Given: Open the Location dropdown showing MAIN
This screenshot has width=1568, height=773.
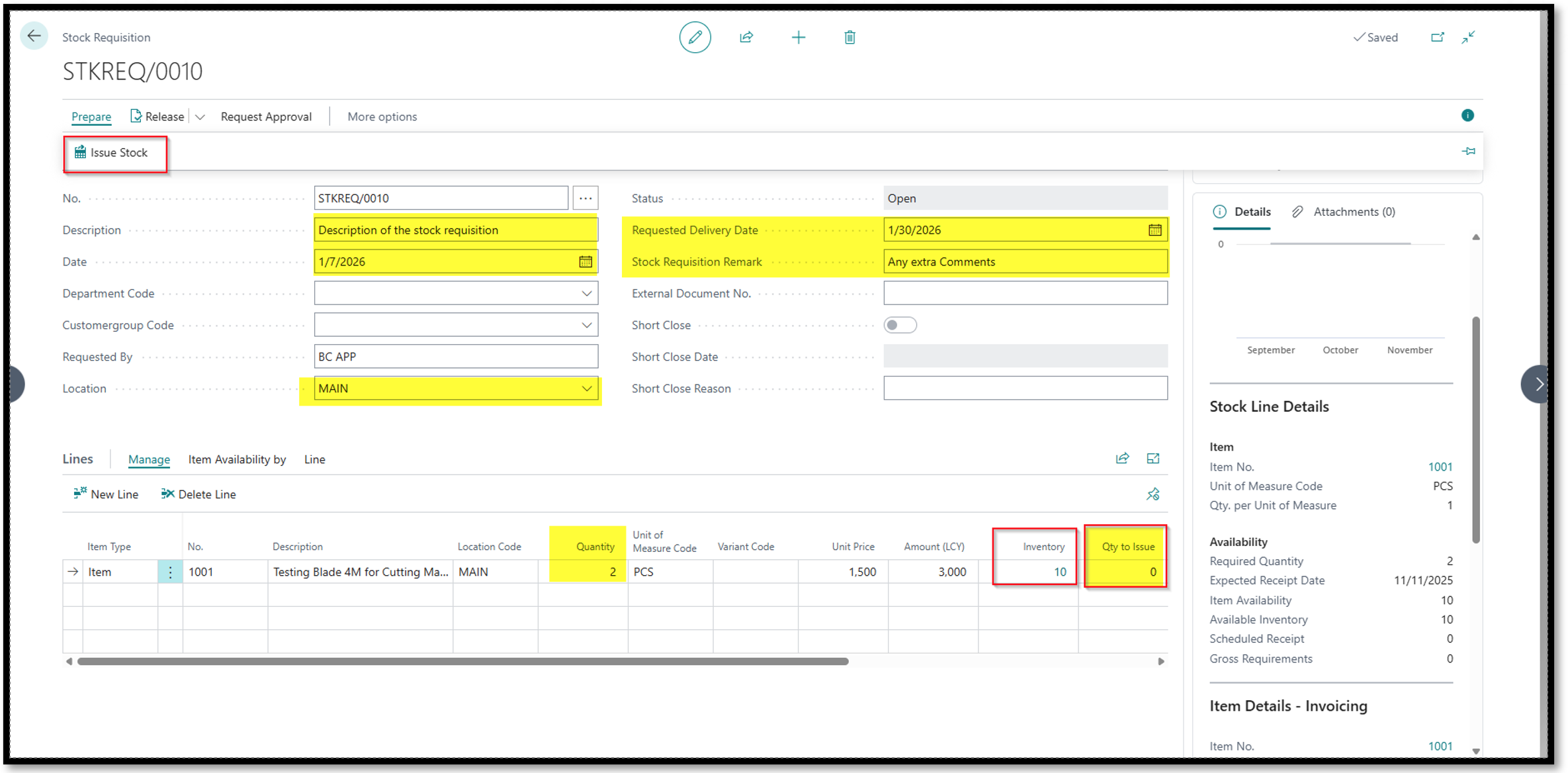Looking at the screenshot, I should pos(586,388).
